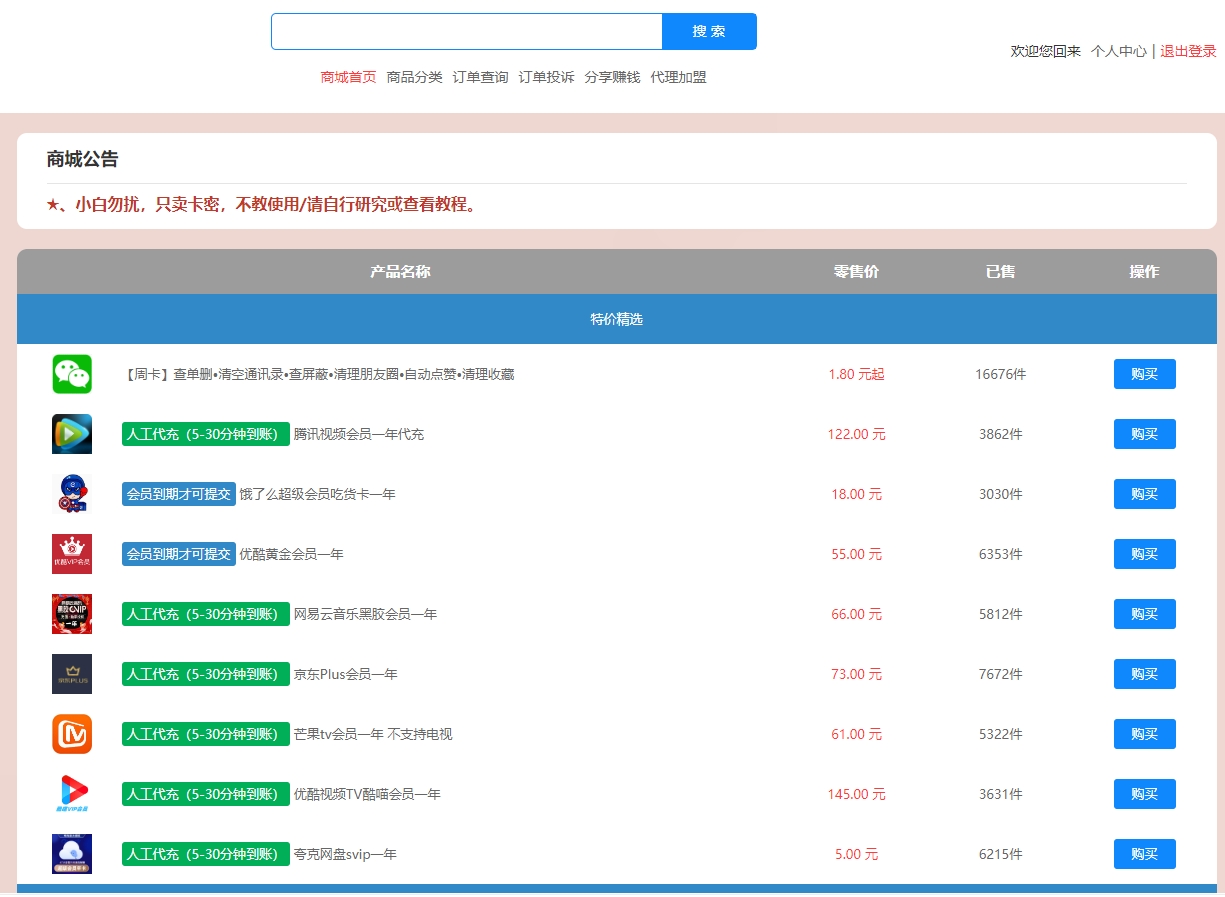The width and height of the screenshot is (1225, 897).
Task: Click the 搜索 search button
Action: click(709, 31)
